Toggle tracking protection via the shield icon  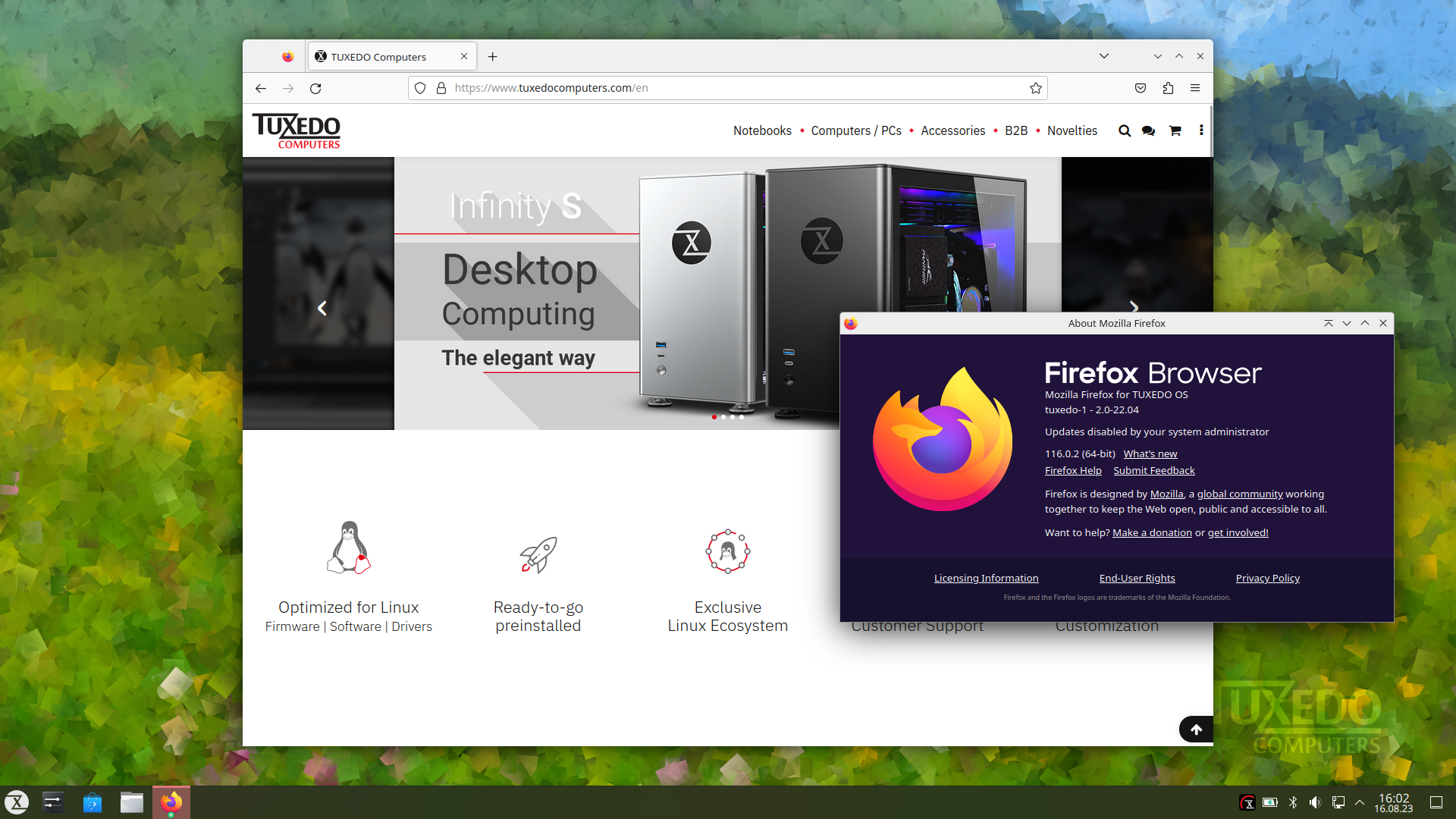420,88
